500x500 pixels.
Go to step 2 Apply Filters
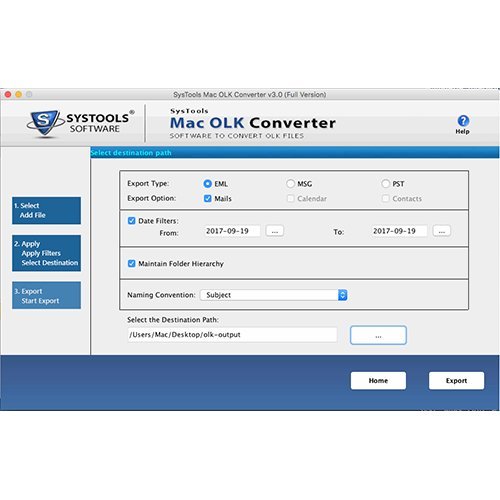point(46,253)
